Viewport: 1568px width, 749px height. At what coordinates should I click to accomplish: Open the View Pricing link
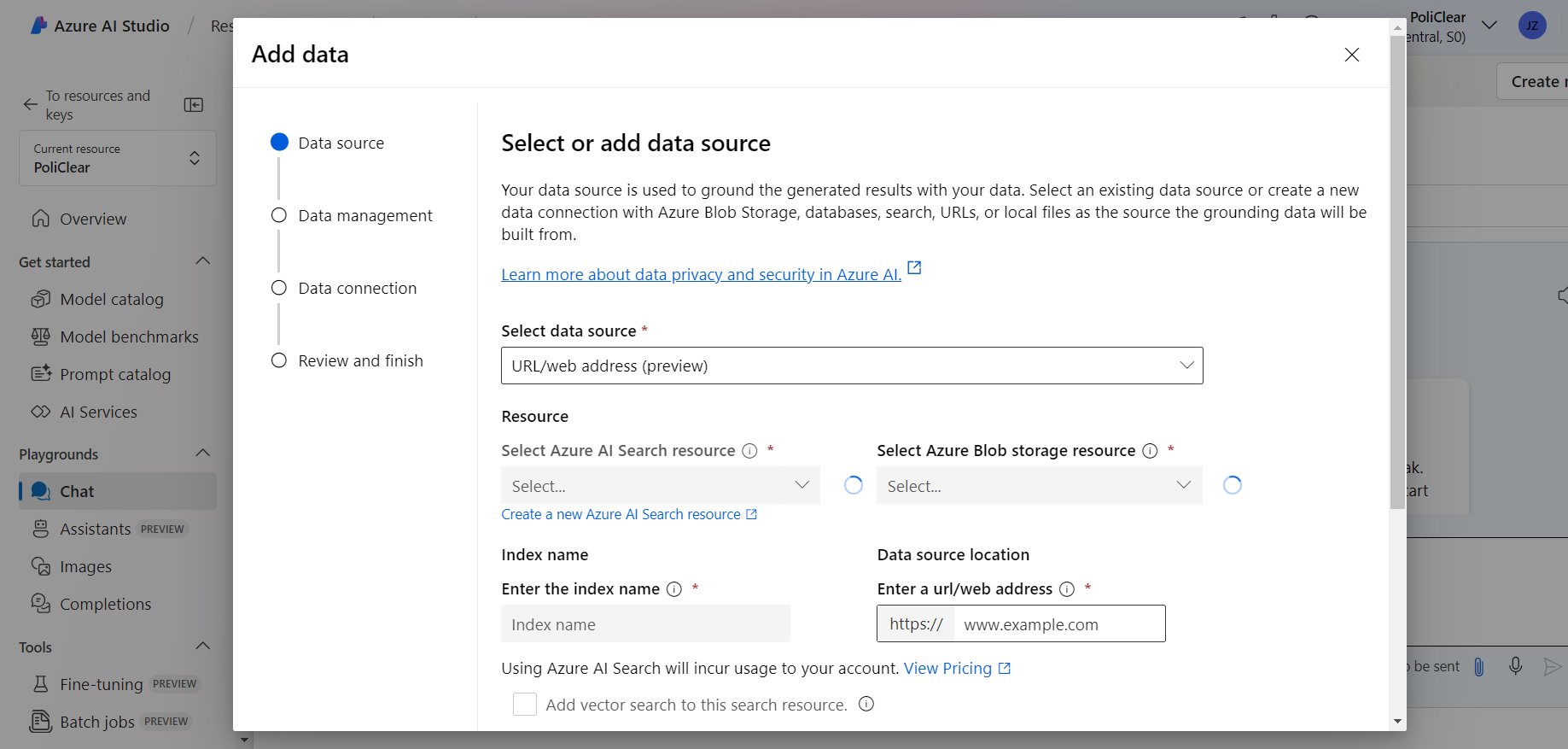pyautogui.click(x=957, y=668)
